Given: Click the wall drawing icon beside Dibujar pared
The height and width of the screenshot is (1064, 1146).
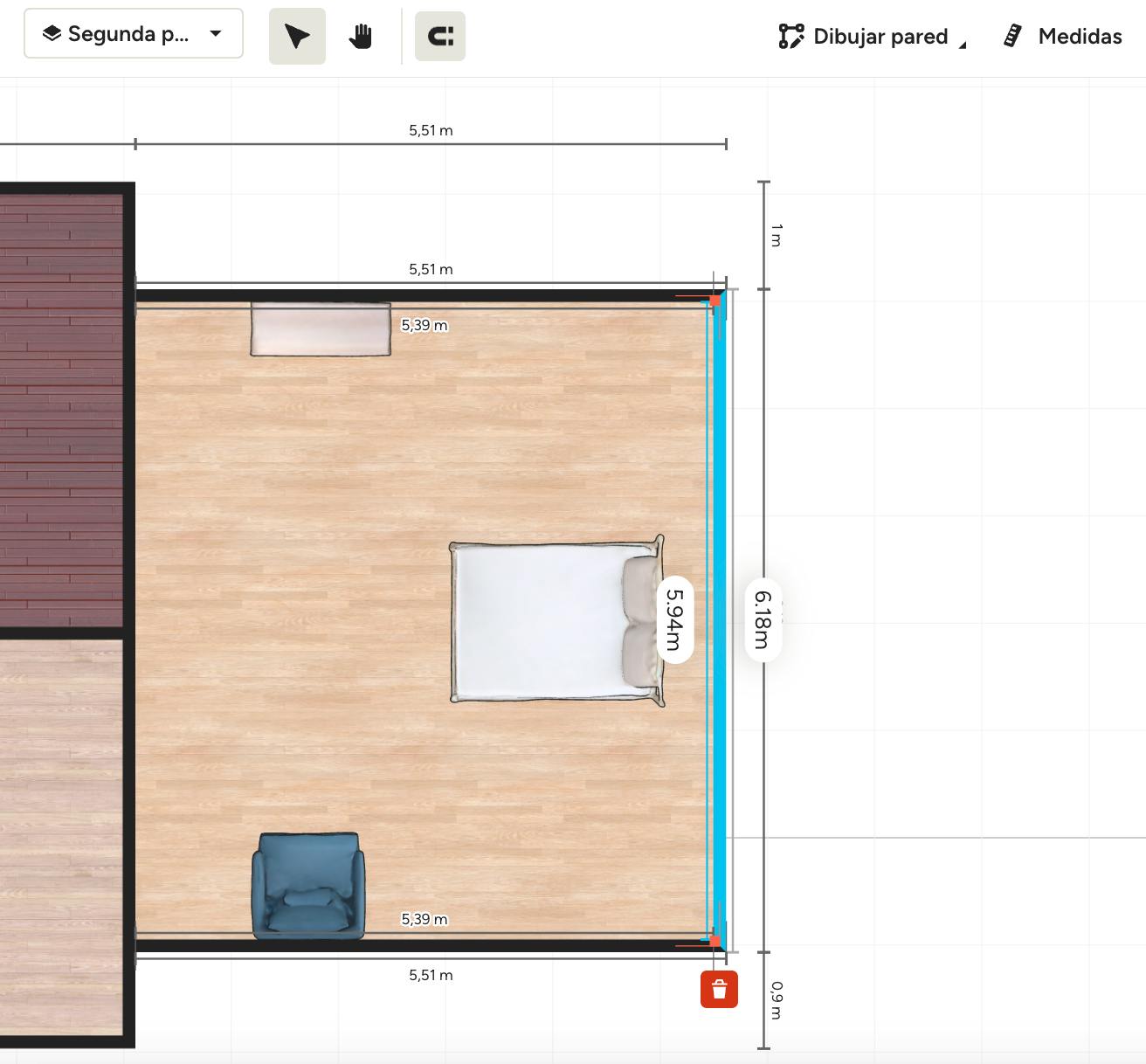Looking at the screenshot, I should click(x=790, y=37).
